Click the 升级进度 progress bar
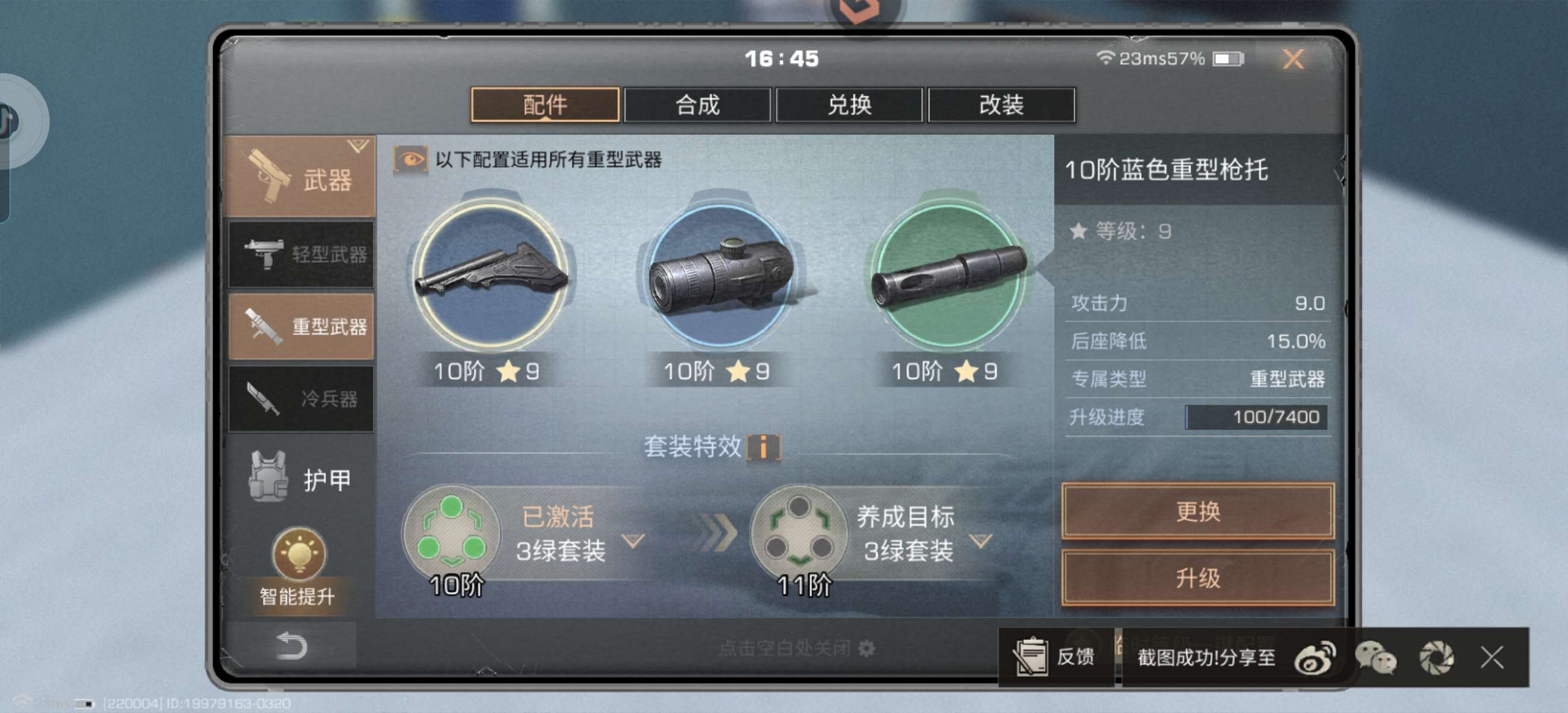Viewport: 1568px width, 713px height. (1256, 417)
